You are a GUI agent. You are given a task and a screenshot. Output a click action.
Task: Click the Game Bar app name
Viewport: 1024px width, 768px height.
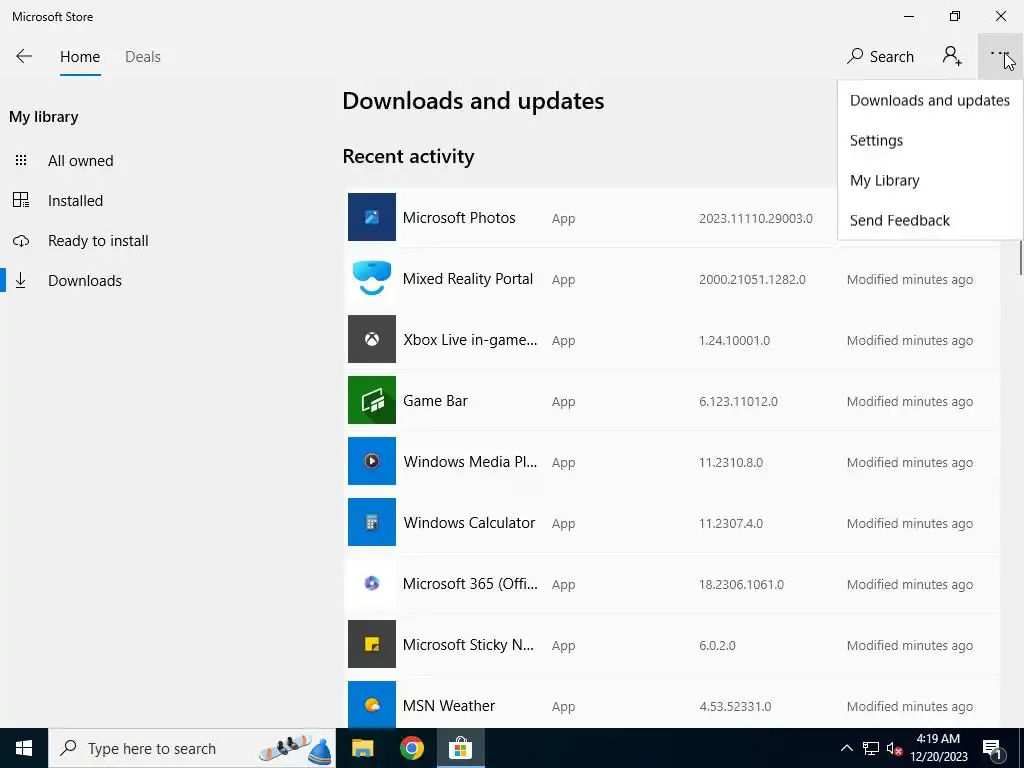[x=435, y=401]
